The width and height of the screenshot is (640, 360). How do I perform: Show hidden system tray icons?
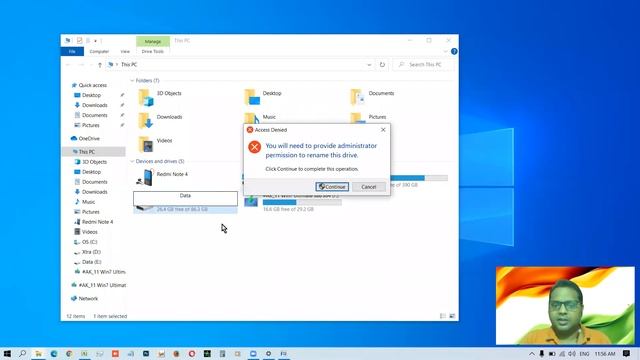point(531,353)
